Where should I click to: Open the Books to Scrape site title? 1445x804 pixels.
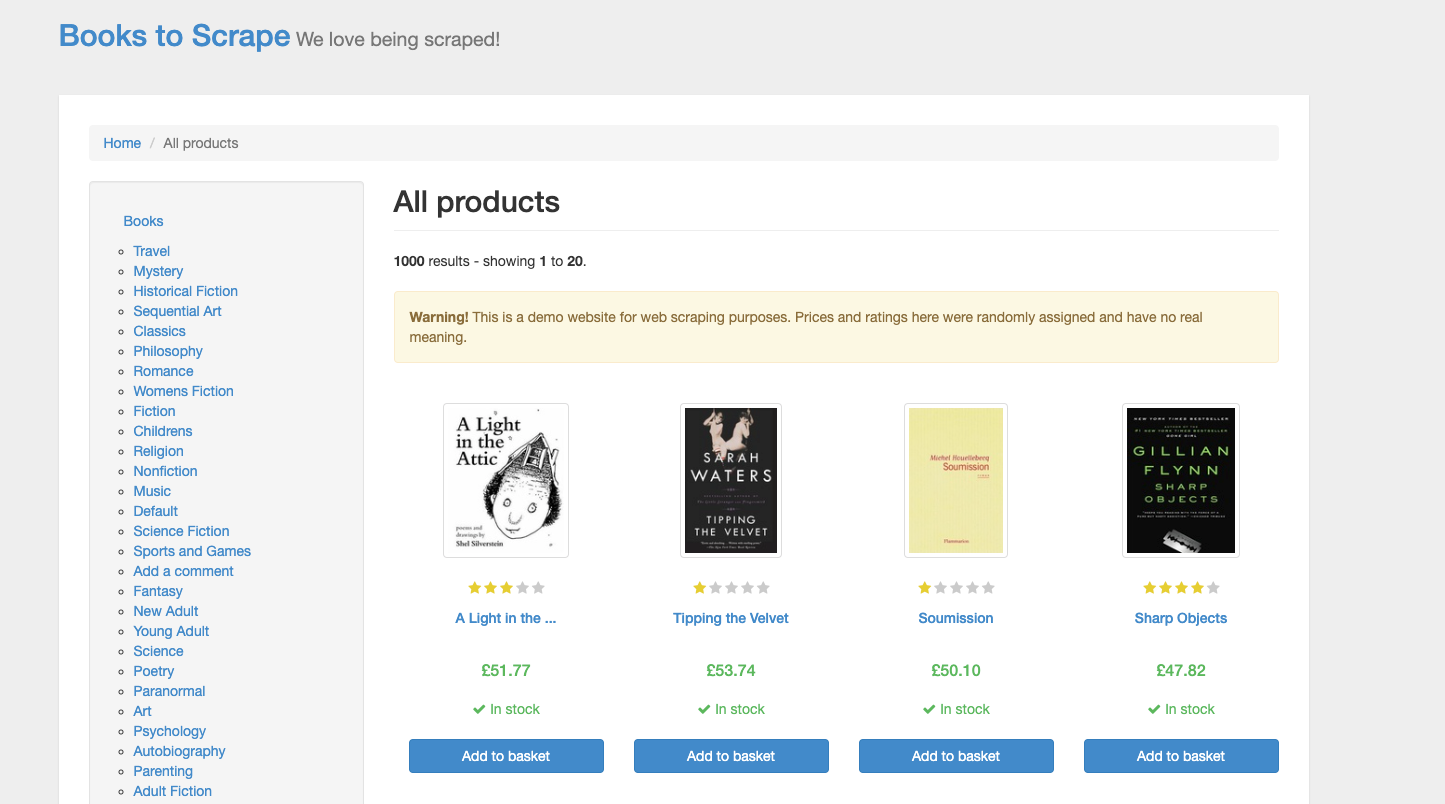click(174, 36)
